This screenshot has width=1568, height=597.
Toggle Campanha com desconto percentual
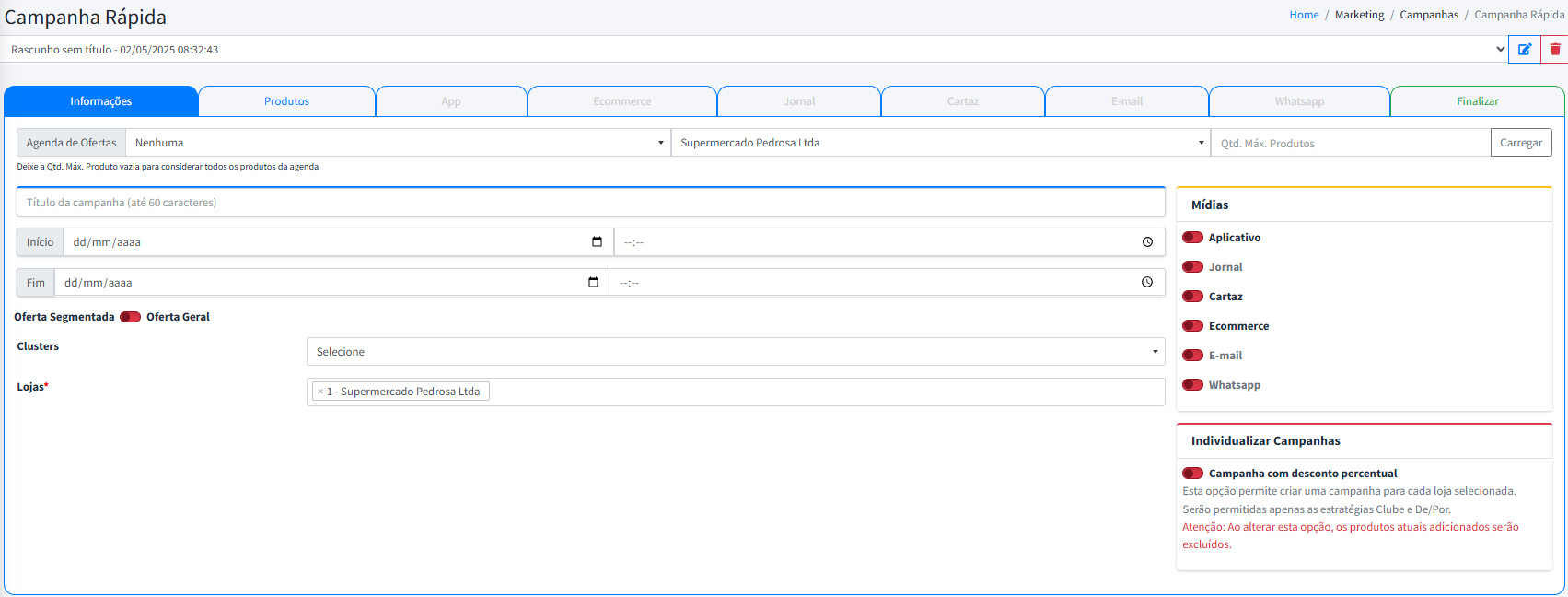tap(1192, 474)
